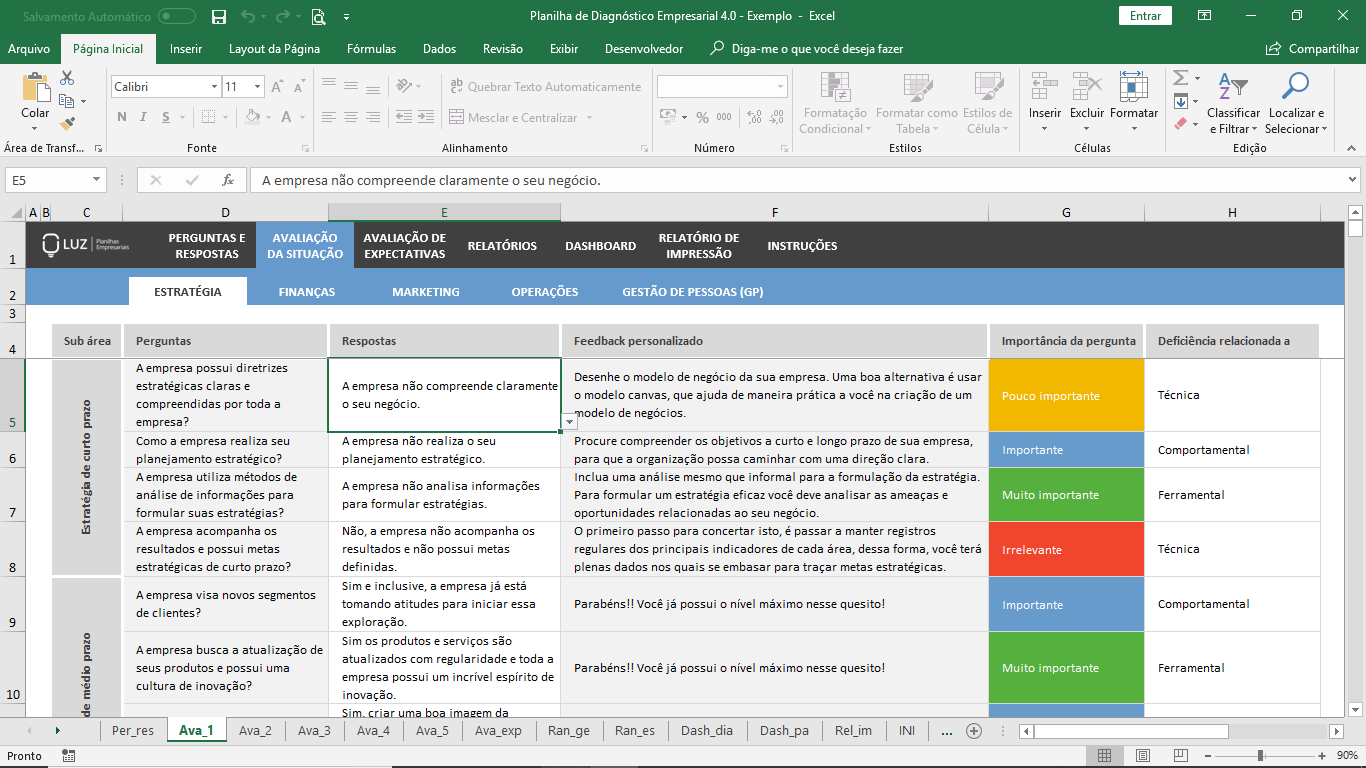
Task: Switch to Page Break Preview view
Action: 1181,756
